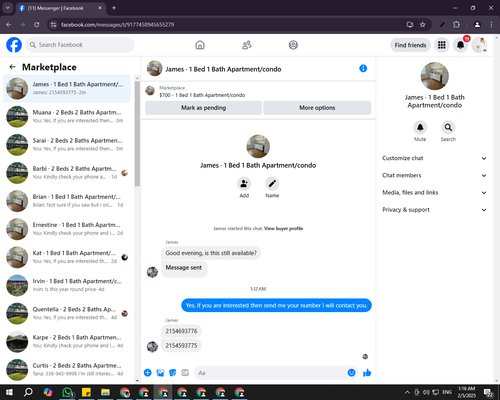Open File Explorer from the taskbar
The image size is (500, 400).
coord(105,392)
